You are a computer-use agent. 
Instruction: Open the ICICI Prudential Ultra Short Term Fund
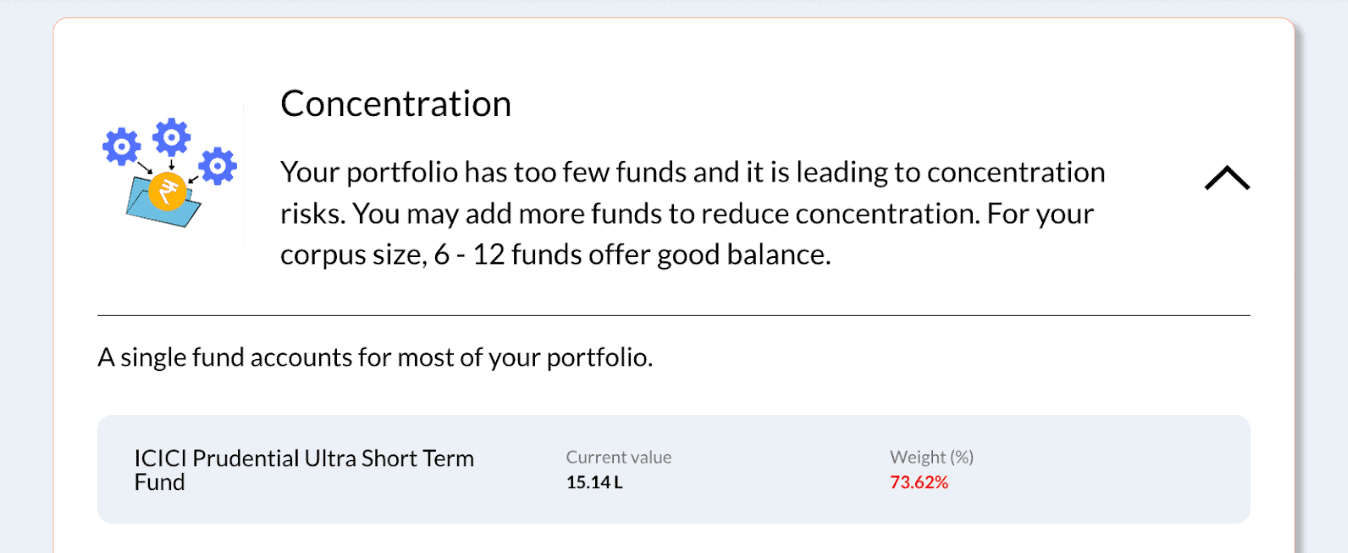304,470
